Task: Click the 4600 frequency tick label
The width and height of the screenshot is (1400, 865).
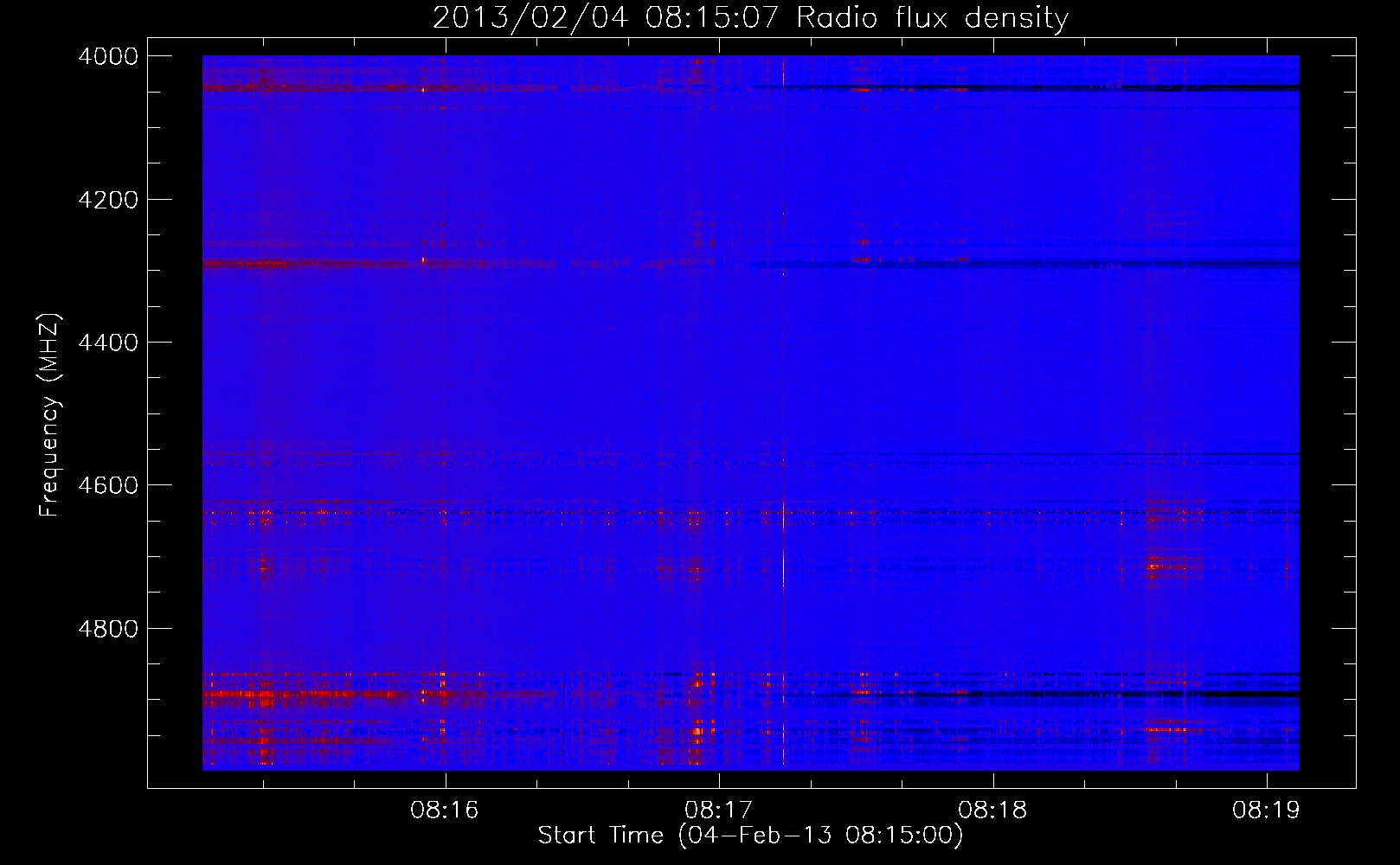Action: click(x=108, y=485)
